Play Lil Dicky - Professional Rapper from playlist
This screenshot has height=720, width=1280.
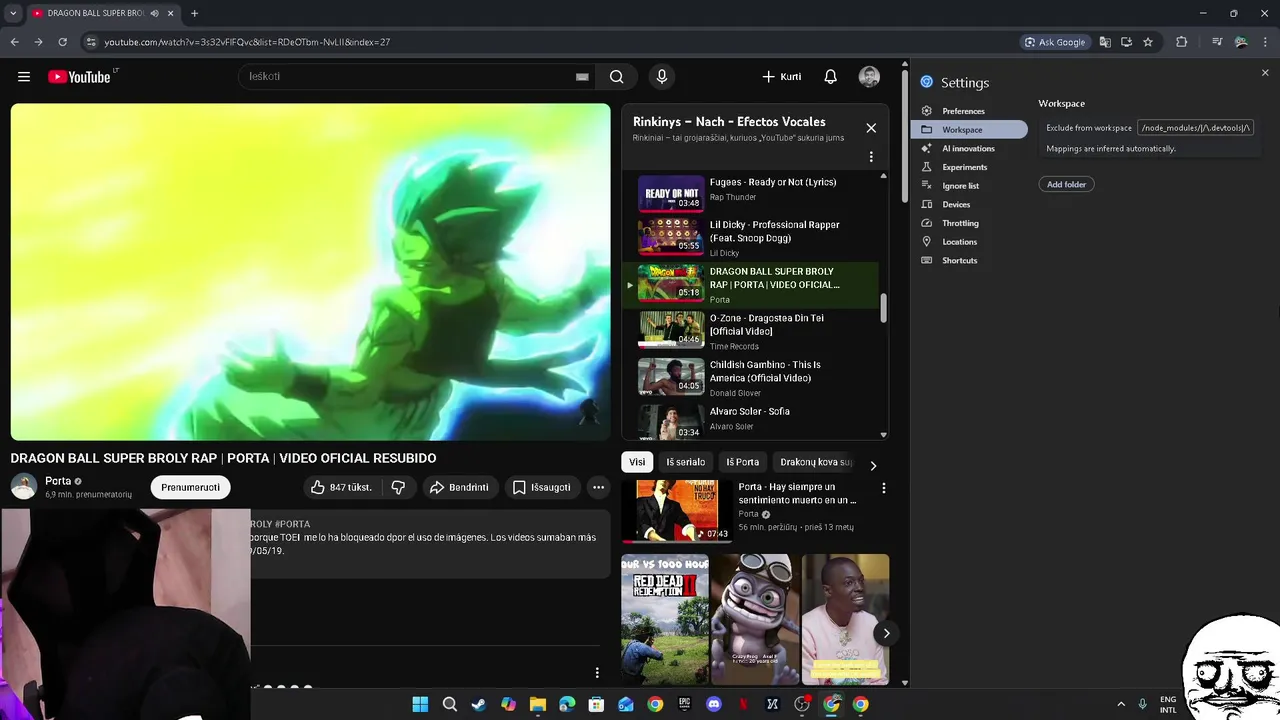[x=750, y=238]
